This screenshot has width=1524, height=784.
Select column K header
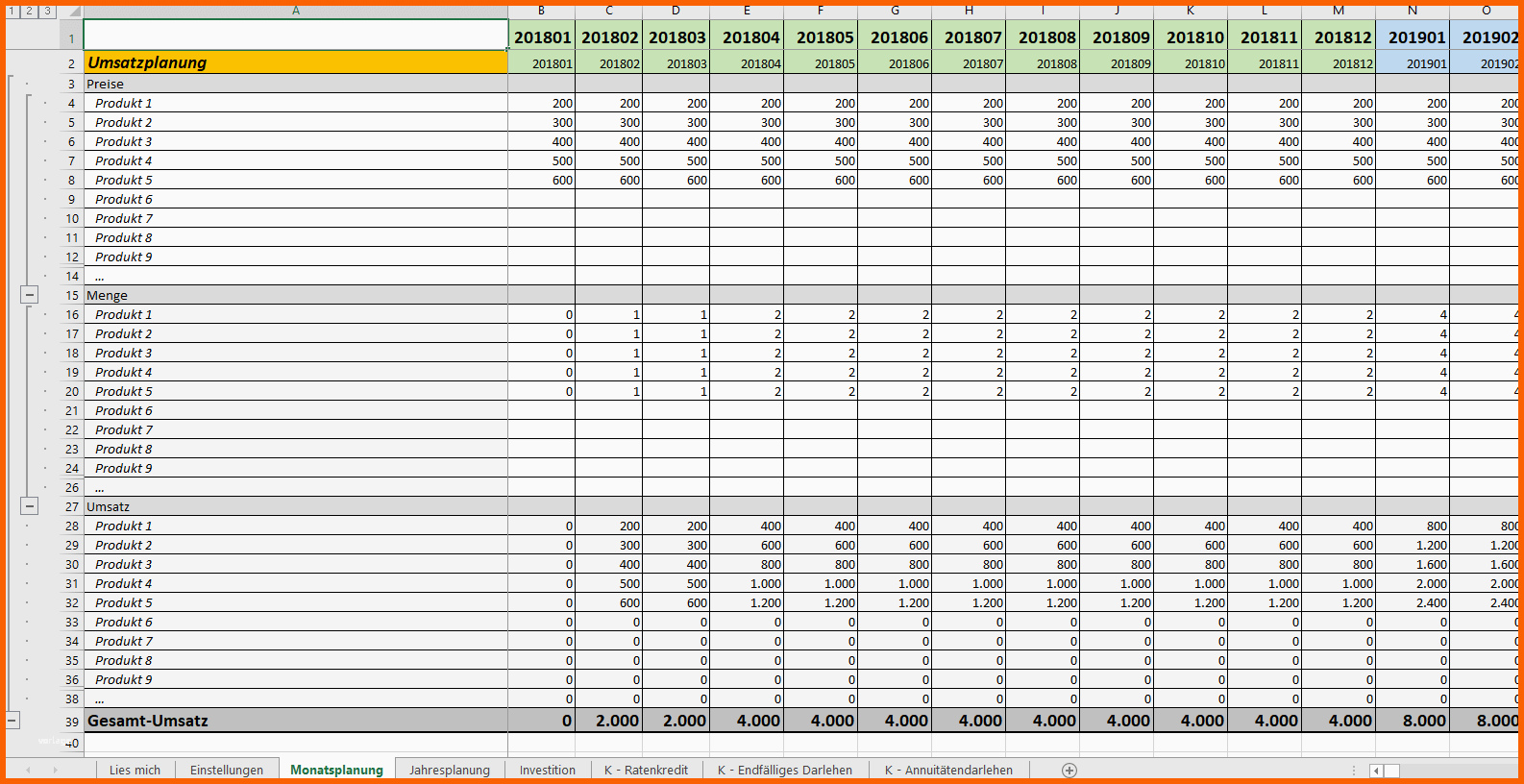click(1191, 12)
